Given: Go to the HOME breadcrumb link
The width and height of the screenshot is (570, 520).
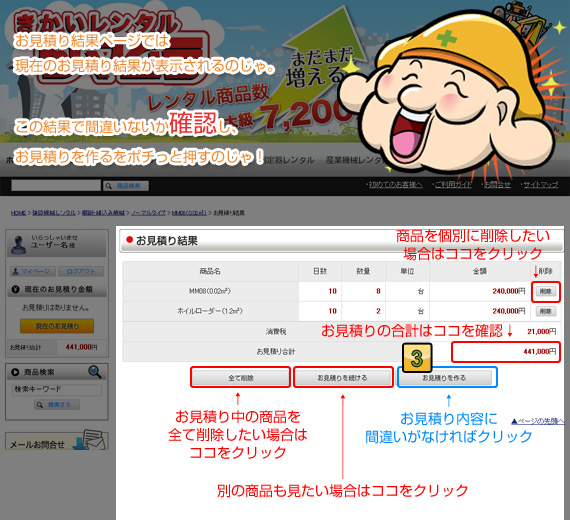Looking at the screenshot, I should pyautogui.click(x=18, y=213).
